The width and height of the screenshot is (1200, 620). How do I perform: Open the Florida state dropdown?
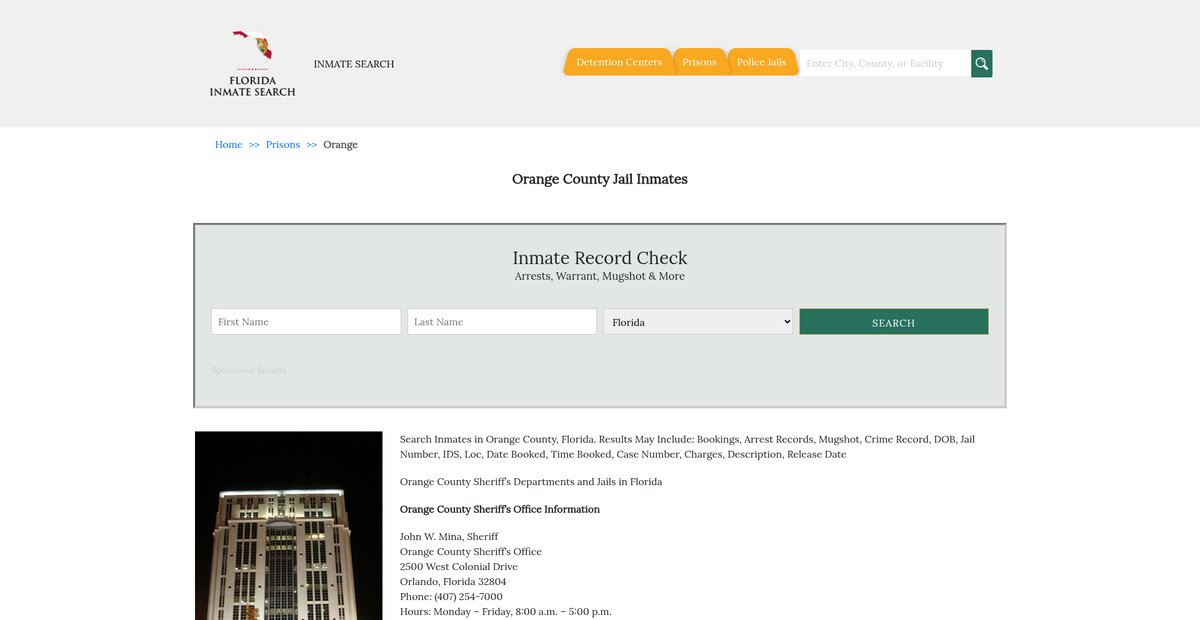(698, 321)
